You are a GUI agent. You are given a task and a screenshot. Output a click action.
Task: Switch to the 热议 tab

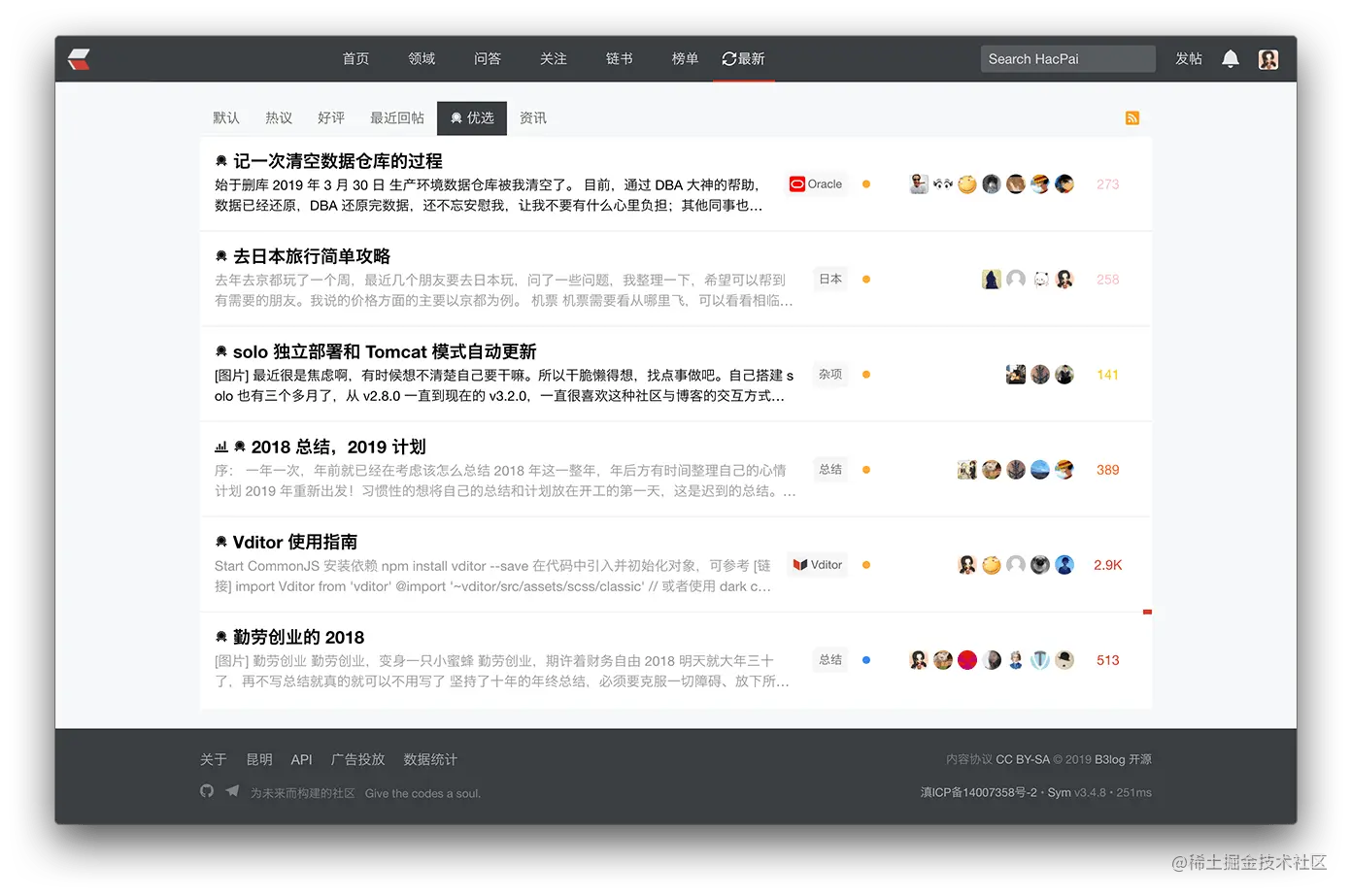coord(279,117)
